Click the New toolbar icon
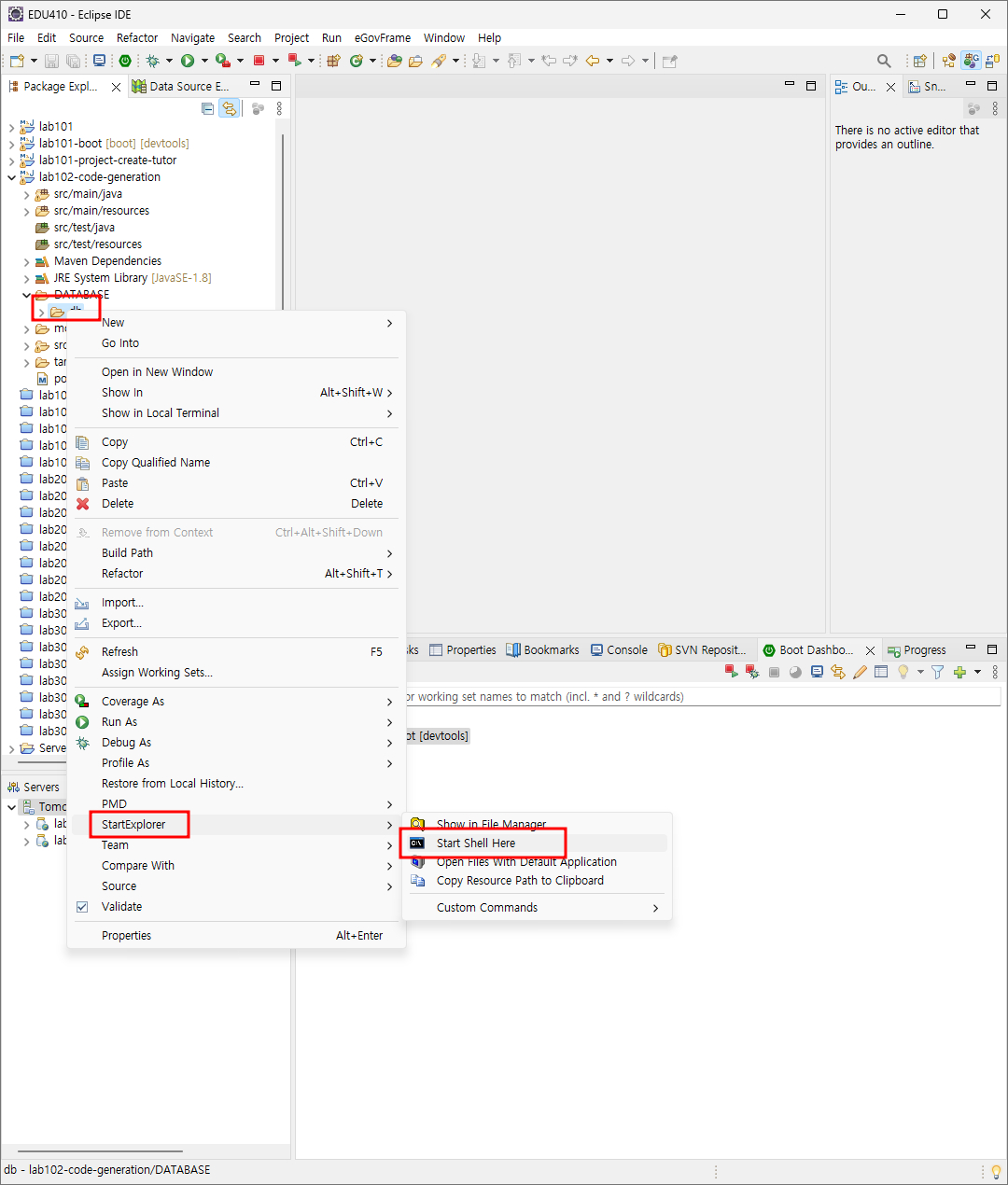Screen dimensions: 1008x1185 point(16,61)
